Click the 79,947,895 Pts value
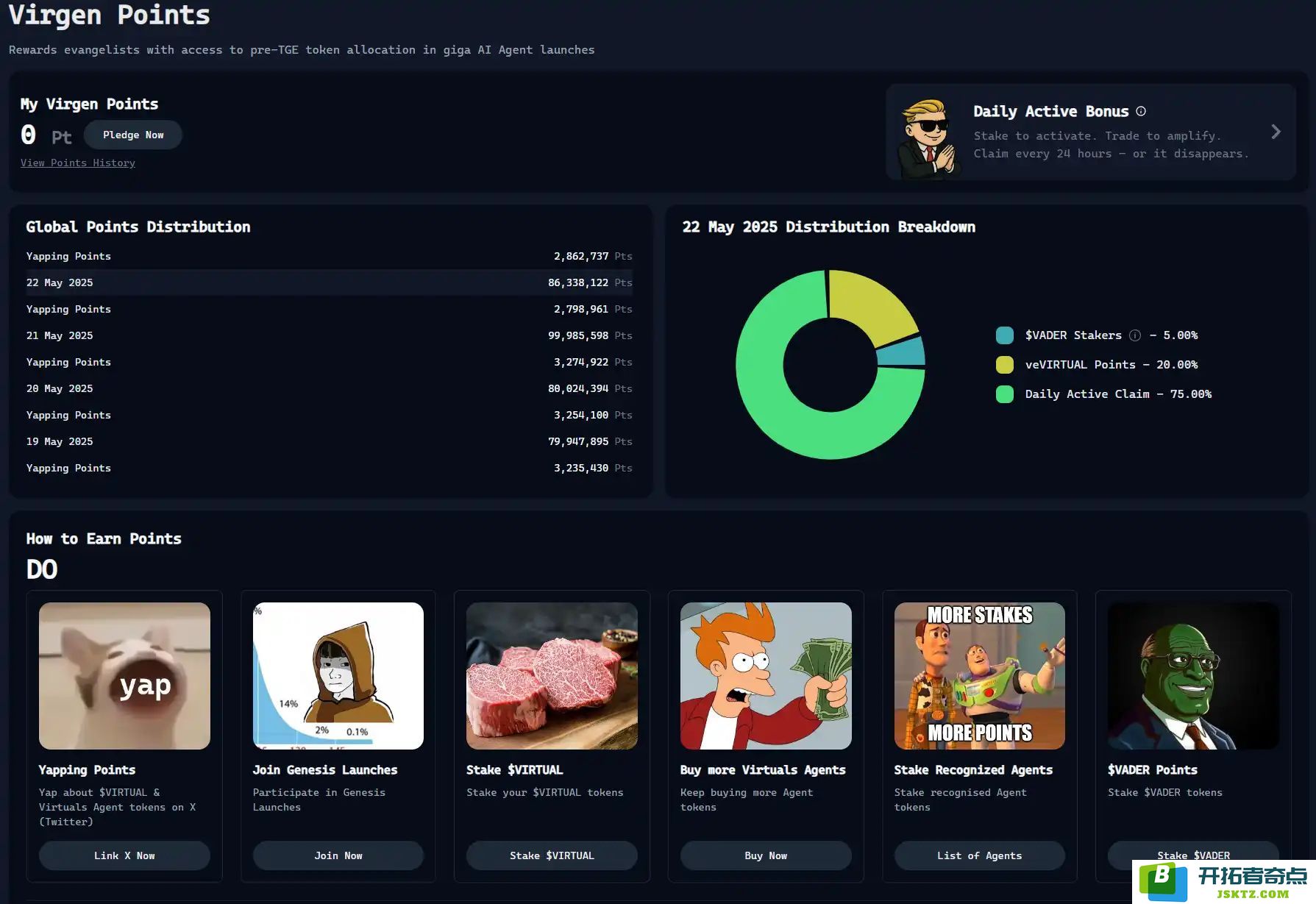 tap(589, 441)
